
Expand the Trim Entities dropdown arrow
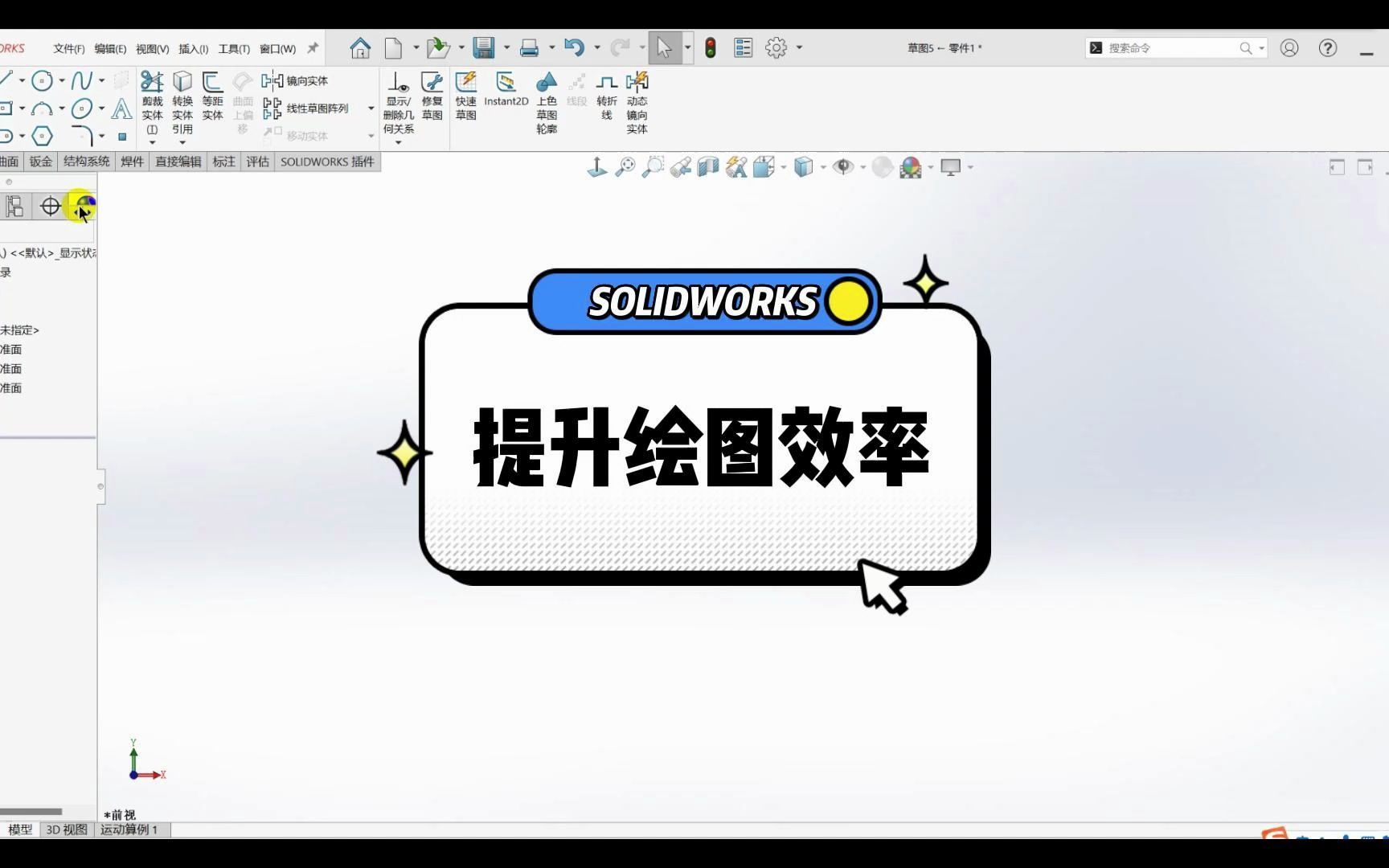(152, 142)
